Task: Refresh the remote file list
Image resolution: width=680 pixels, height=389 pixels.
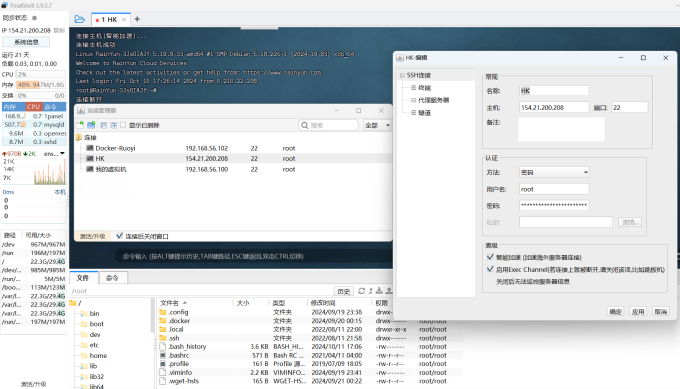Action: 362,291
